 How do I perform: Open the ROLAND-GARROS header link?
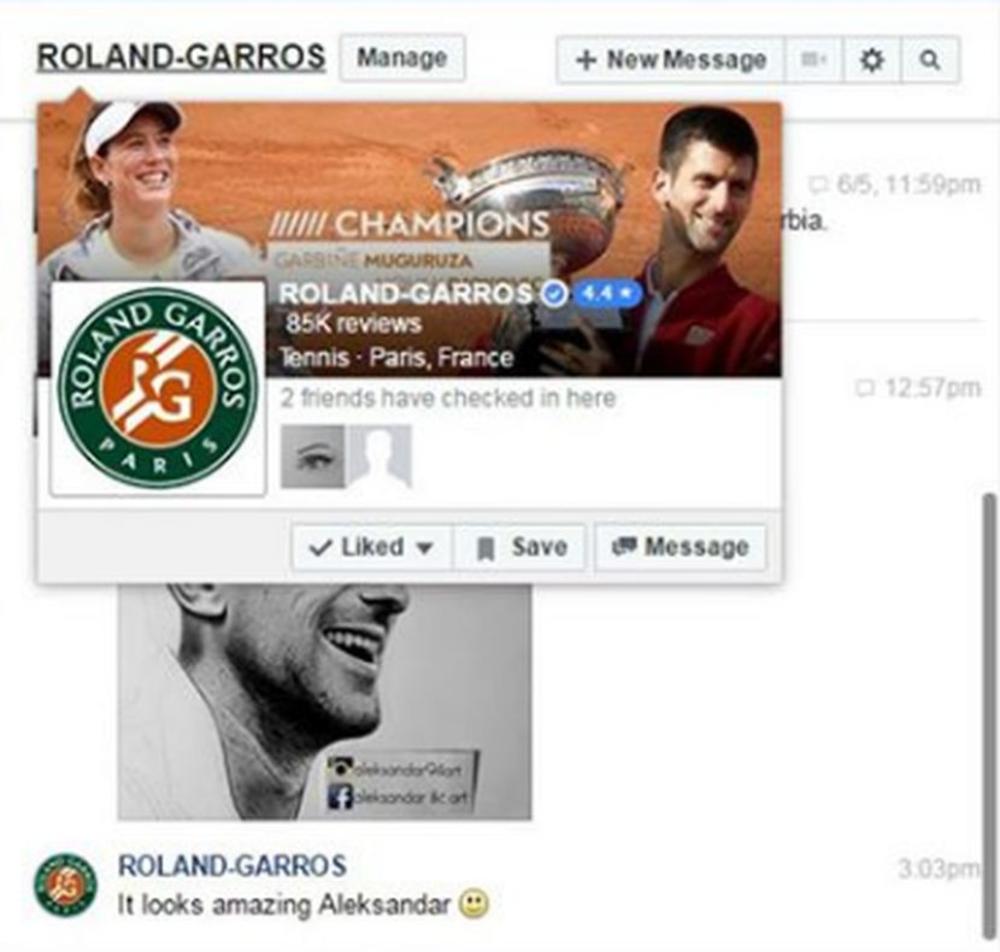(181, 57)
